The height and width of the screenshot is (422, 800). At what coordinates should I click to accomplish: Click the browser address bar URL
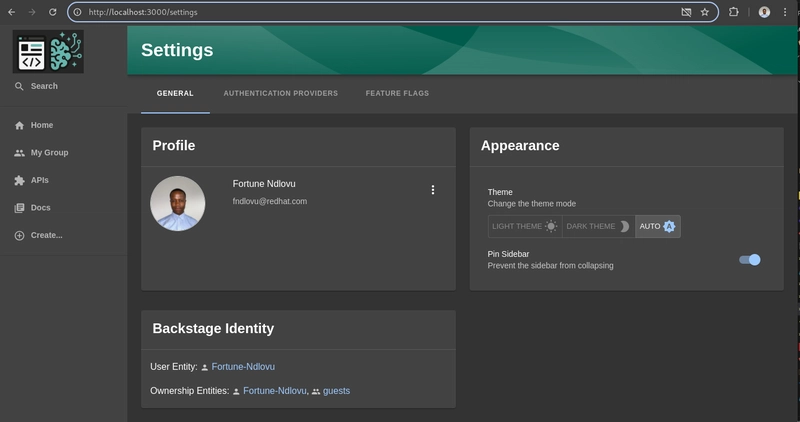tap(143, 12)
